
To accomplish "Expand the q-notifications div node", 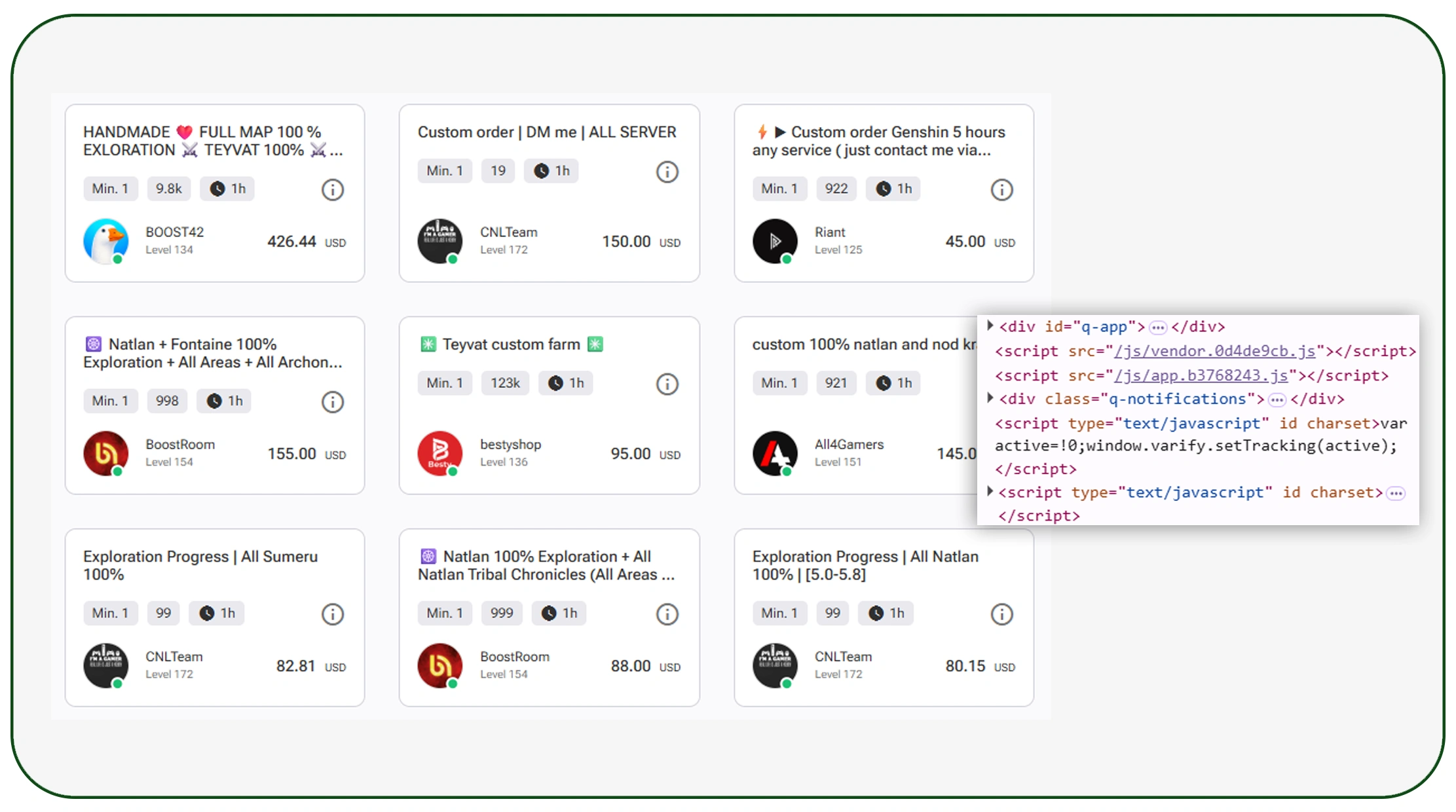I will pyautogui.click(x=990, y=398).
